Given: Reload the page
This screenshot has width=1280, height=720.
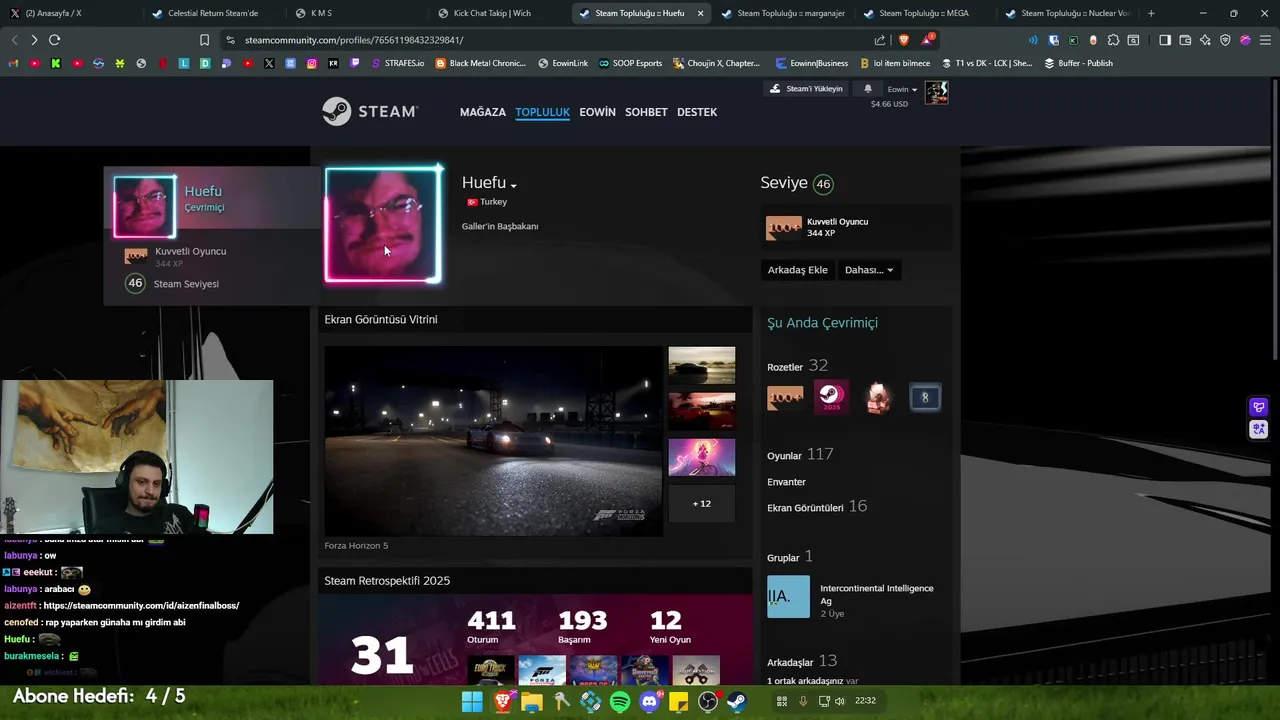Looking at the screenshot, I should pos(54,40).
